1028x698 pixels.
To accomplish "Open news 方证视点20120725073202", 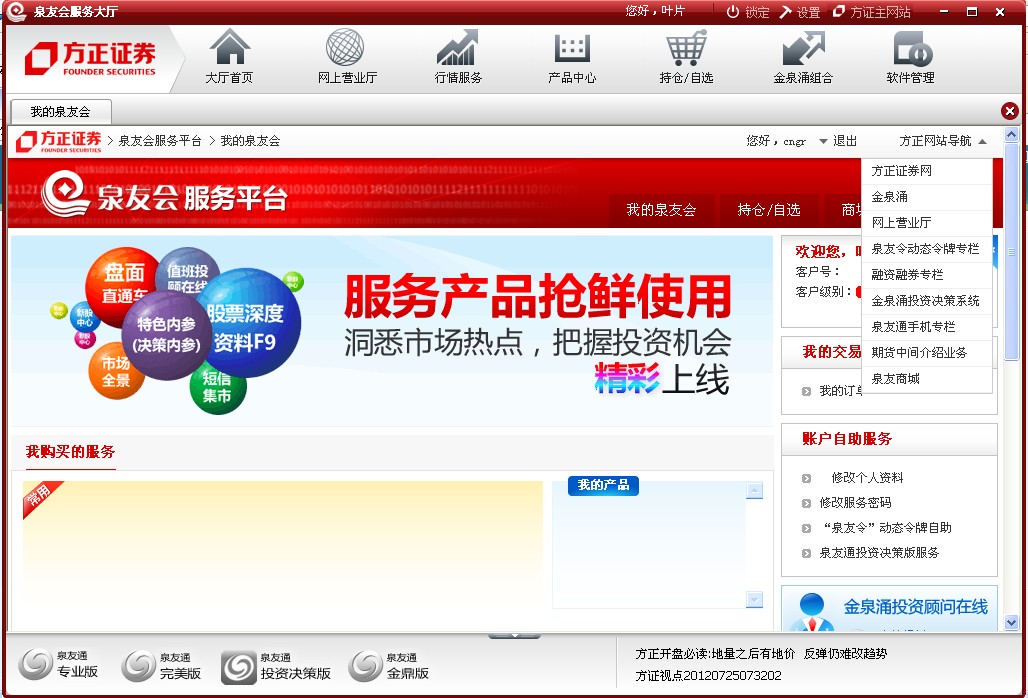I will pyautogui.click(x=708, y=675).
